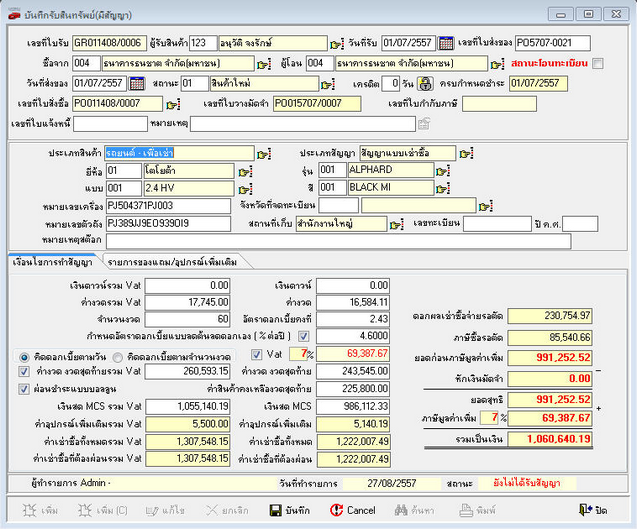Open lookup for ซื้อจาก supplier field

pos(264,64)
